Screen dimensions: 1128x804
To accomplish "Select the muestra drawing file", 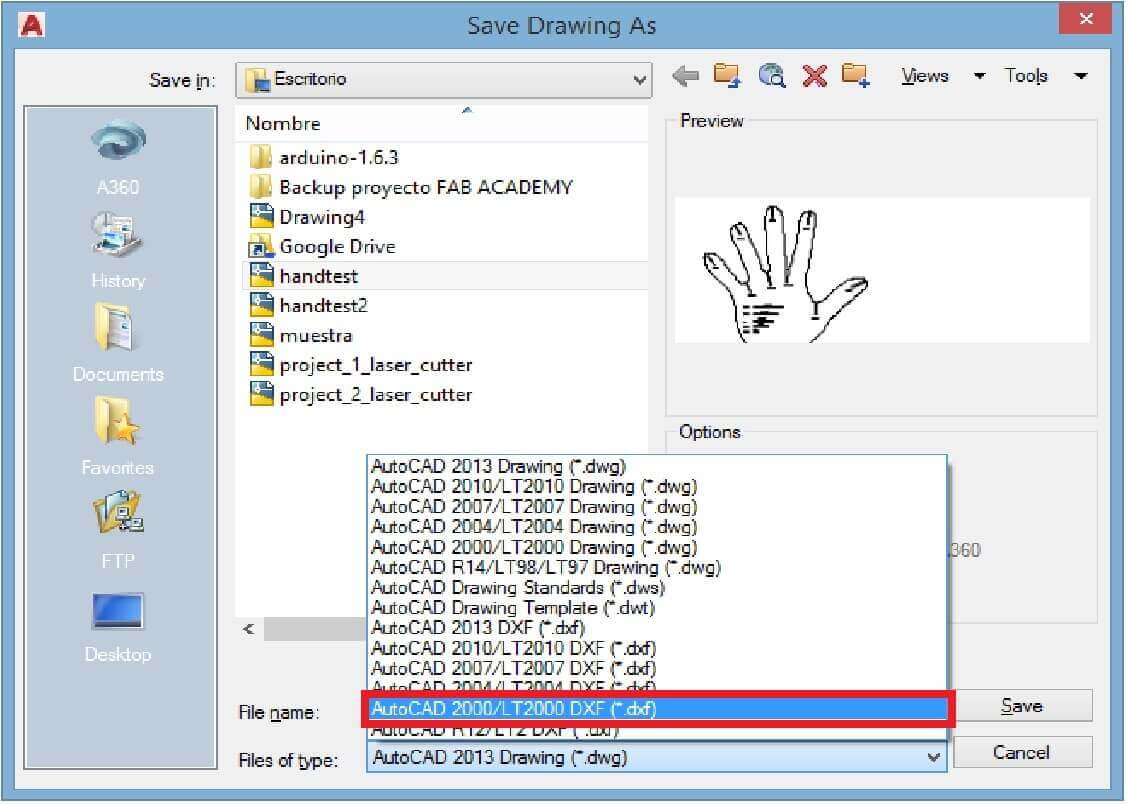I will [300, 335].
